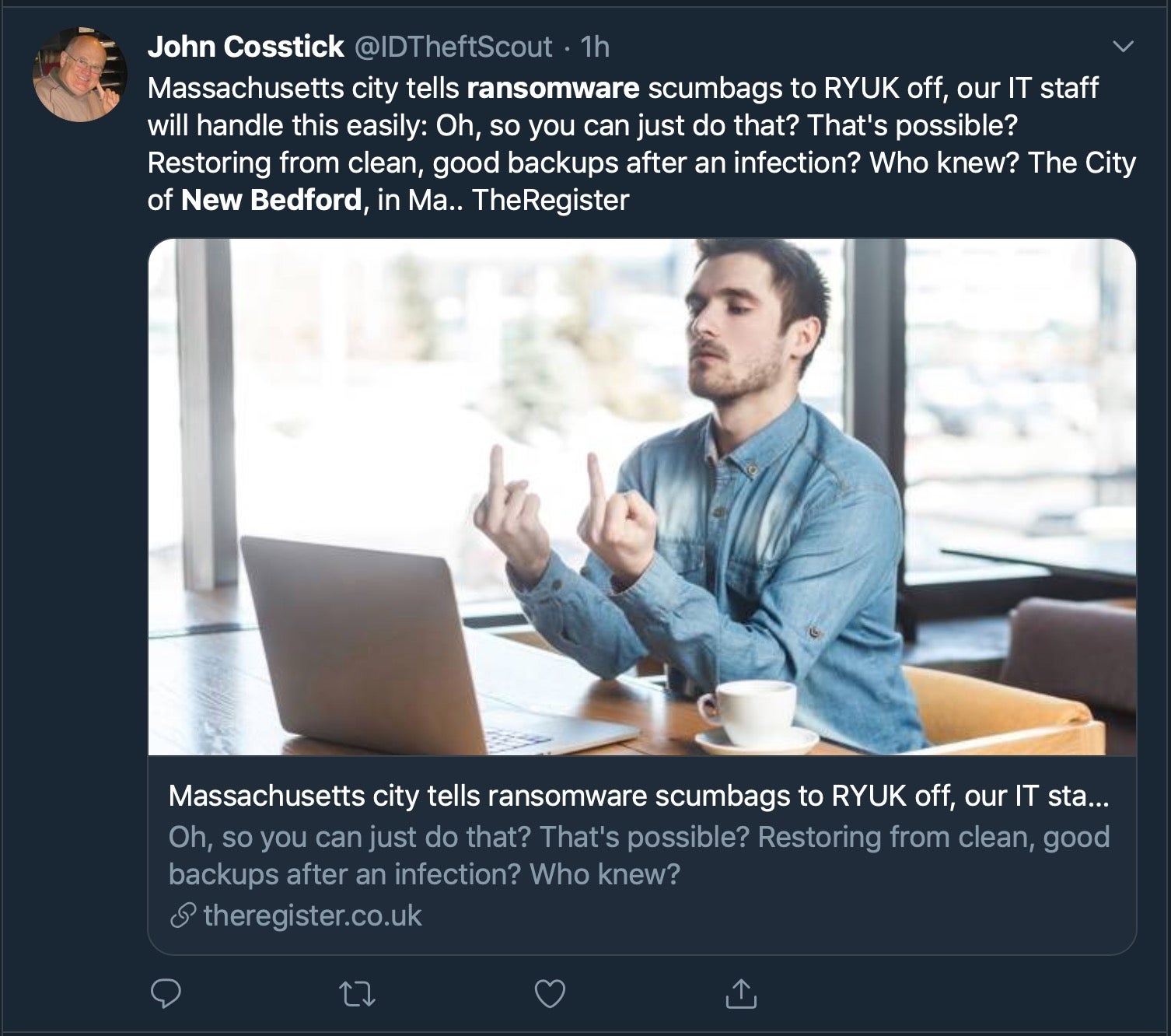1171x1036 pixels.
Task: Reply to John Cosstick's tweet
Action: (x=165, y=993)
